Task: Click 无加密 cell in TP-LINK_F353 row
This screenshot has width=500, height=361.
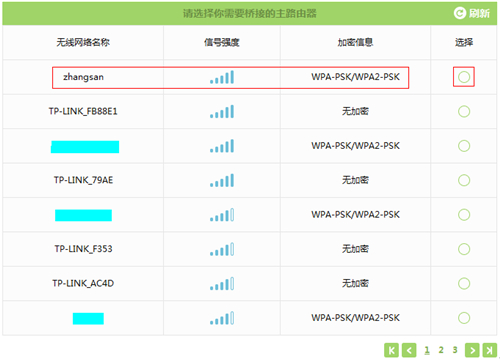Action: click(x=355, y=249)
